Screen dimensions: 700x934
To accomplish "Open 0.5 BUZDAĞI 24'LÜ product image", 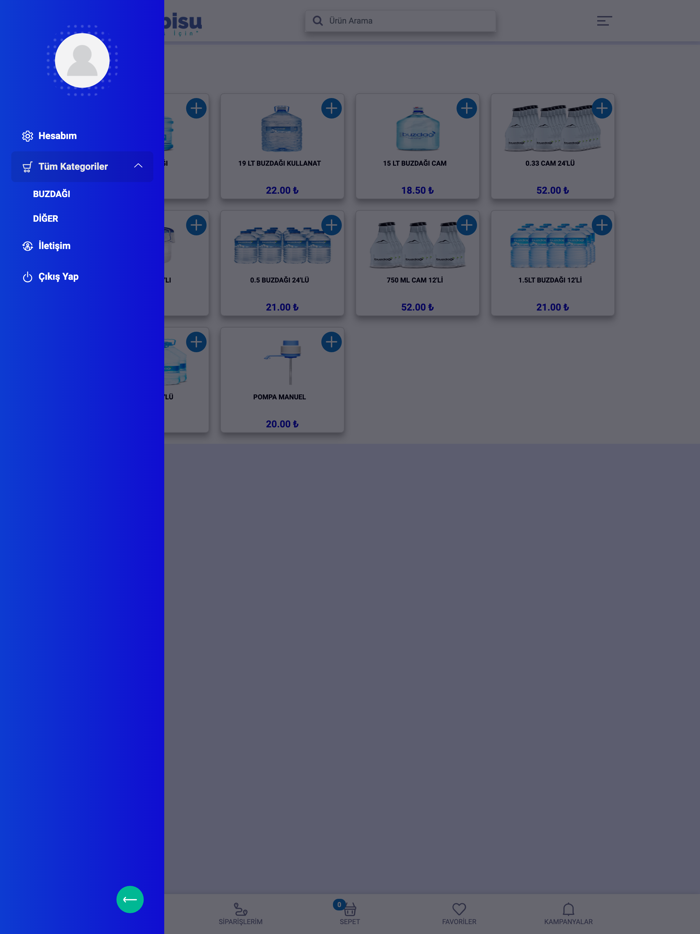I will pos(282,245).
